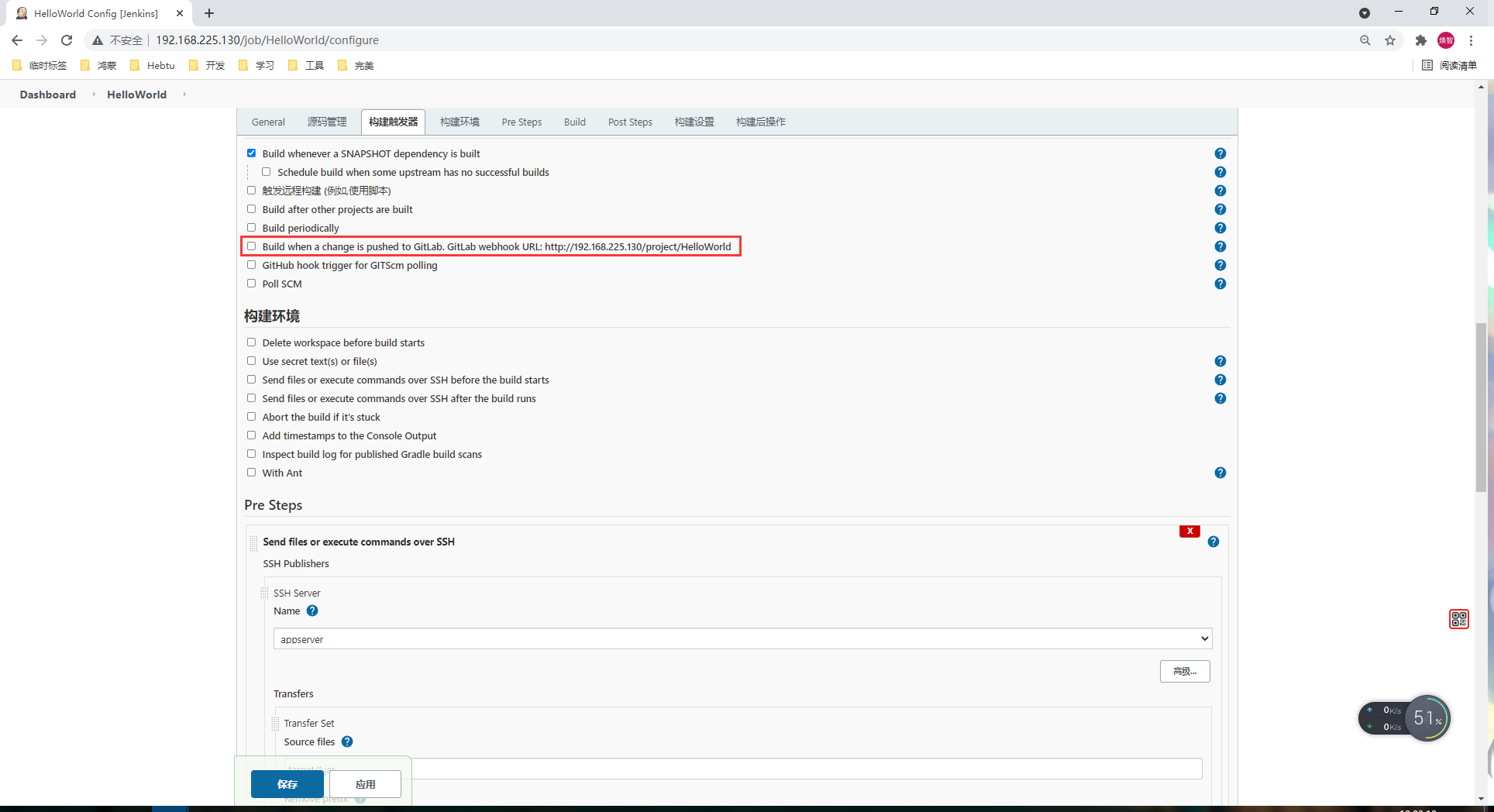The height and width of the screenshot is (812, 1494).
Task: Open a new browser tab
Action: [209, 13]
